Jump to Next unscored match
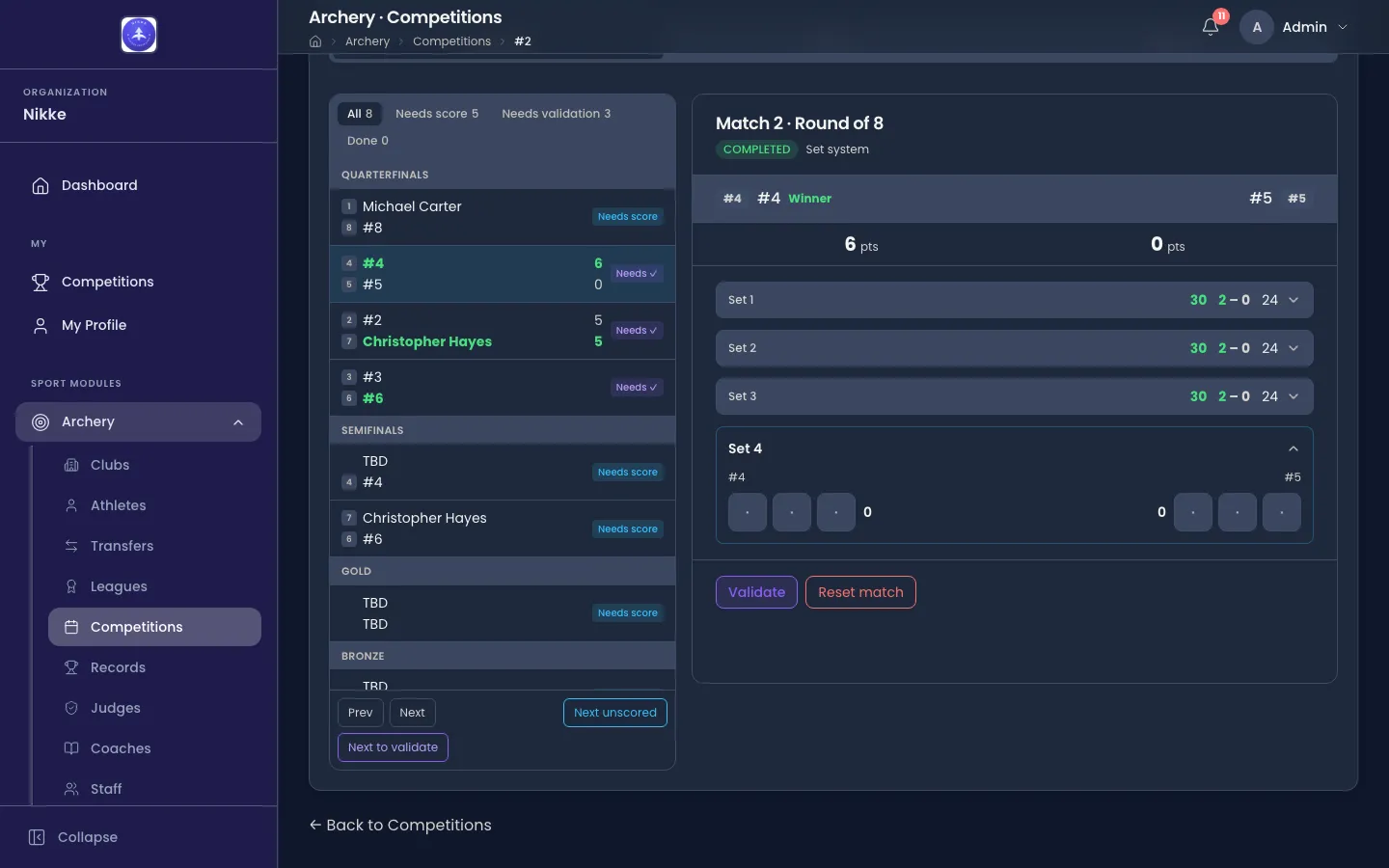The width and height of the screenshot is (1389, 868). [x=615, y=713]
